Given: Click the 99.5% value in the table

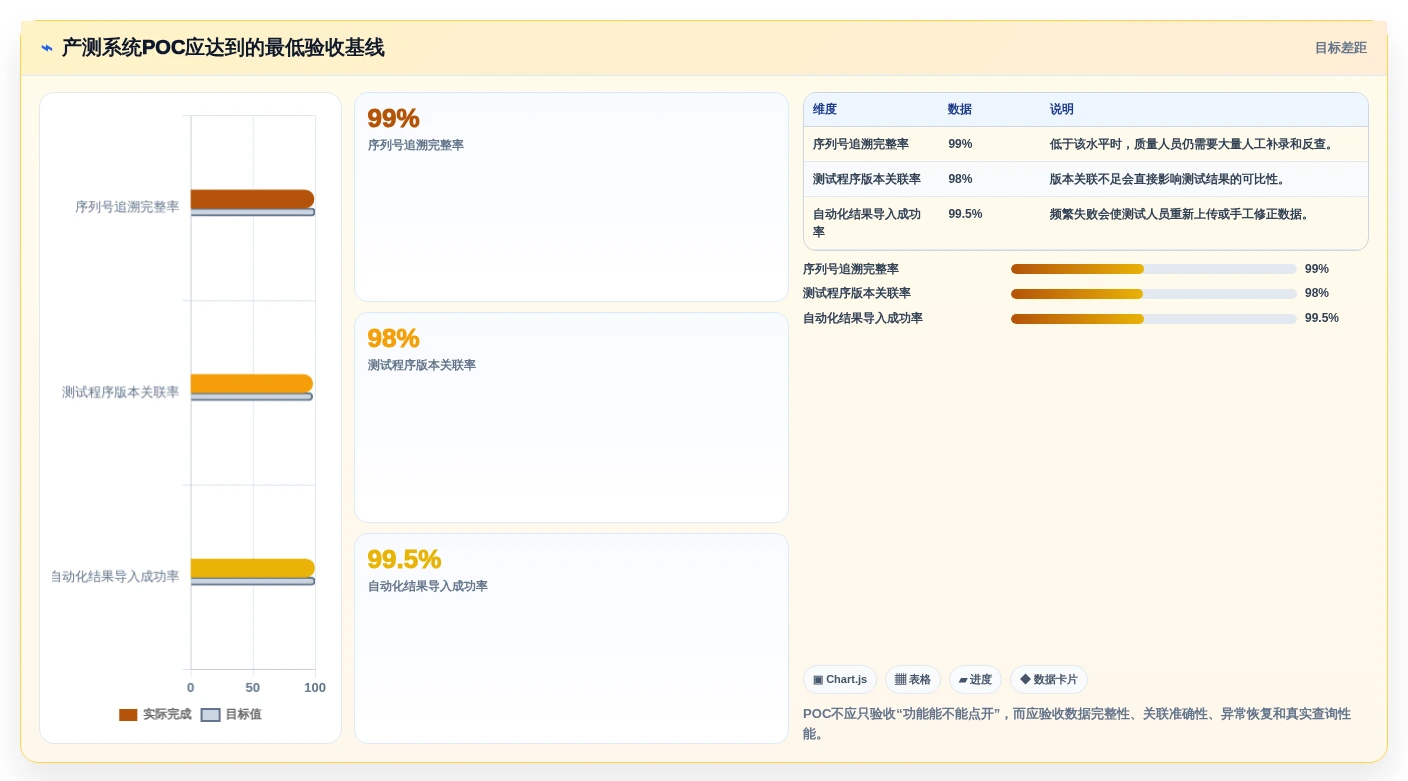Looking at the screenshot, I should pos(965,214).
